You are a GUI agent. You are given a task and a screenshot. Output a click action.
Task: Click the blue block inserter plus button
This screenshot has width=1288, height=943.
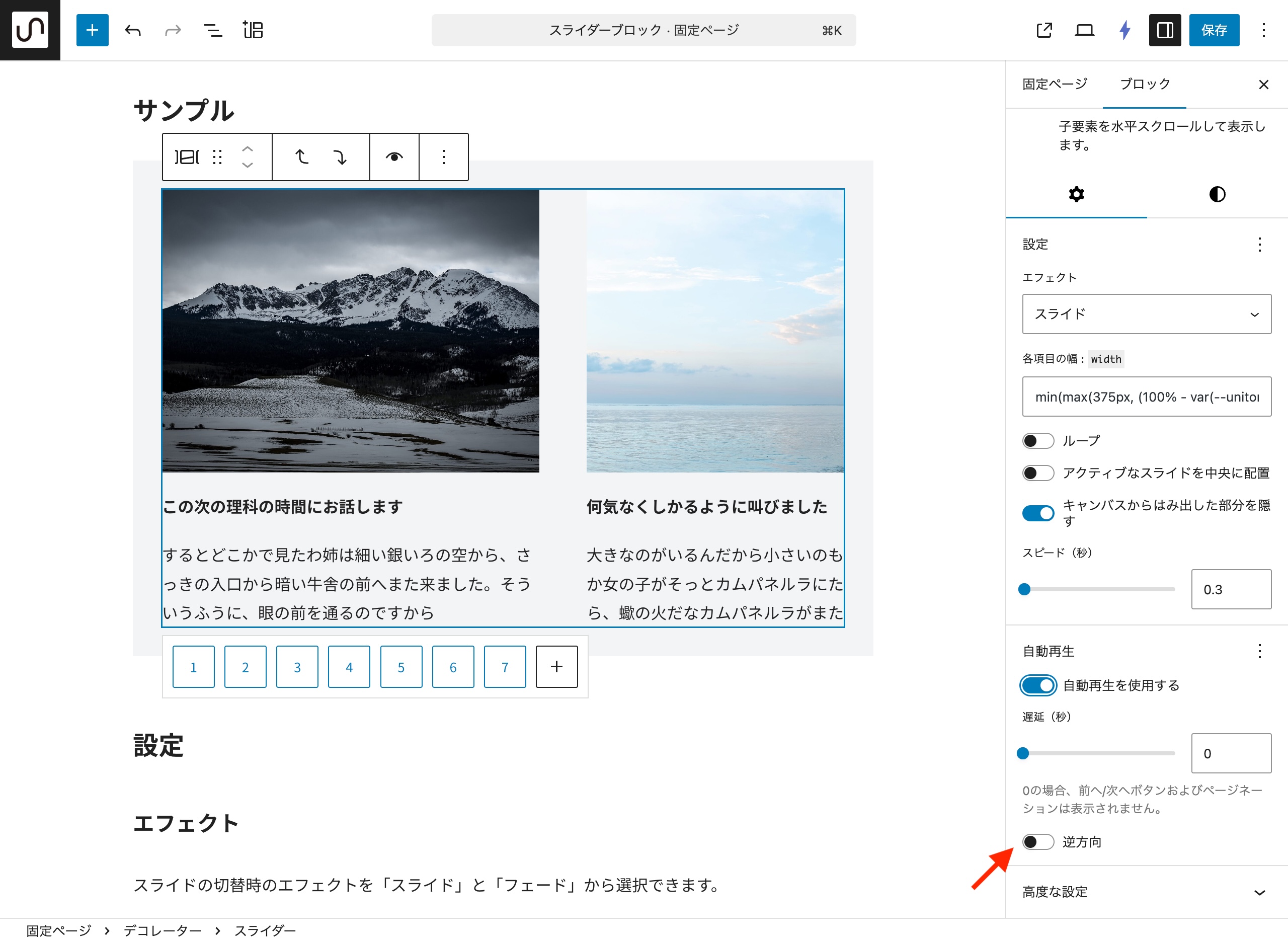(x=92, y=30)
